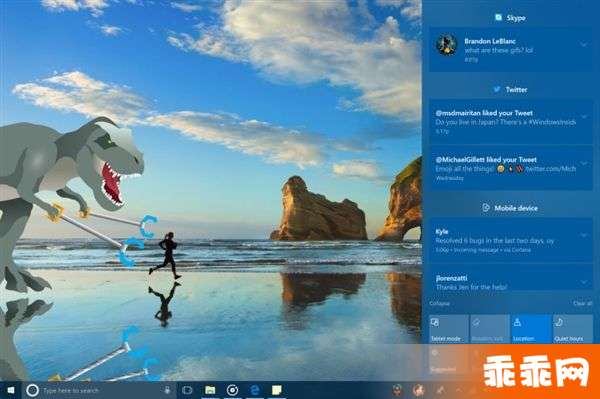Image resolution: width=600 pixels, height=399 pixels.
Task: Open Task View from the taskbar
Action: pyautogui.click(x=187, y=390)
